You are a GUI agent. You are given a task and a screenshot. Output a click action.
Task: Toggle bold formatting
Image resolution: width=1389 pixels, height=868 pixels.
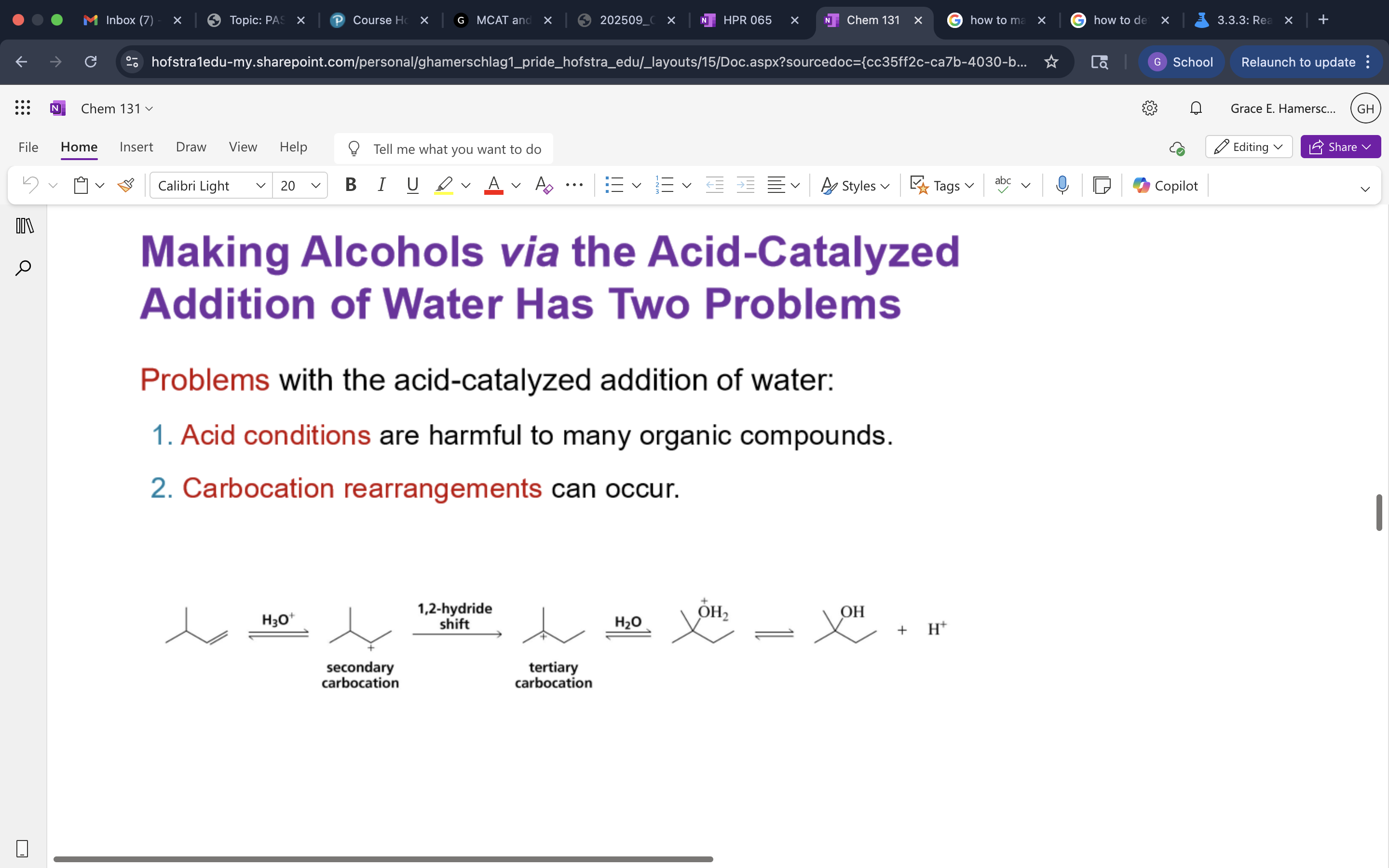(x=351, y=185)
